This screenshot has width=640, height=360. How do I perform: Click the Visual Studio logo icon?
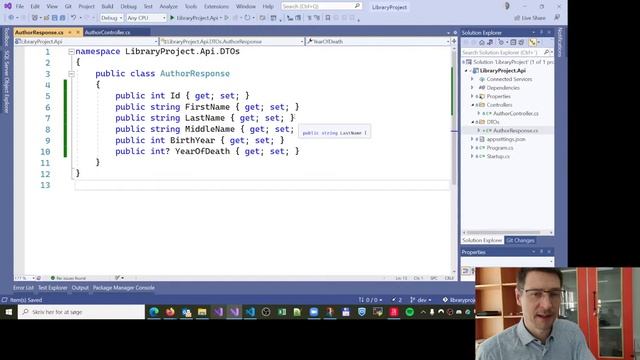click(8, 6)
